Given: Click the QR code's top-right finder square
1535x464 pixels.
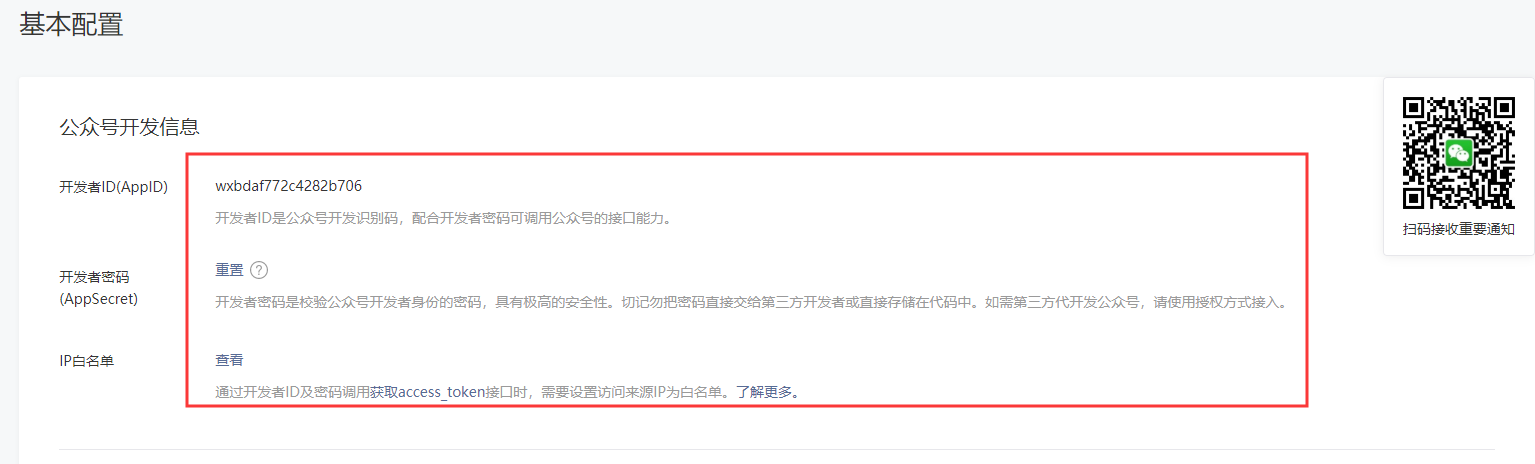Looking at the screenshot, I should tap(1503, 108).
